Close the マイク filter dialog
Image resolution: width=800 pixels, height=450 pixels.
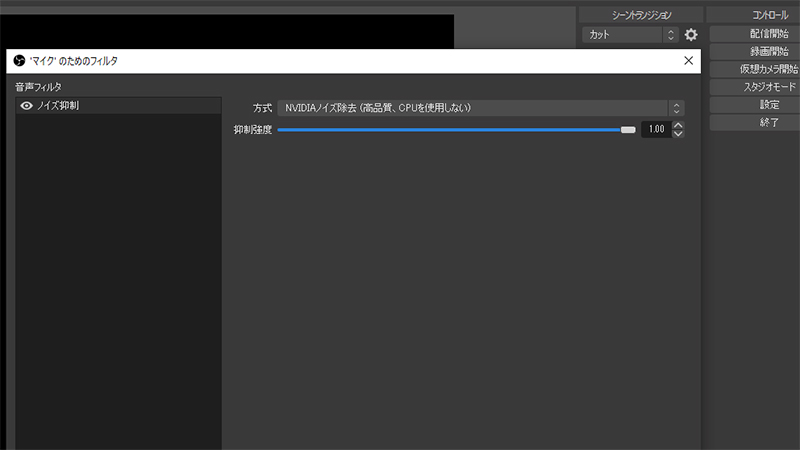point(688,61)
